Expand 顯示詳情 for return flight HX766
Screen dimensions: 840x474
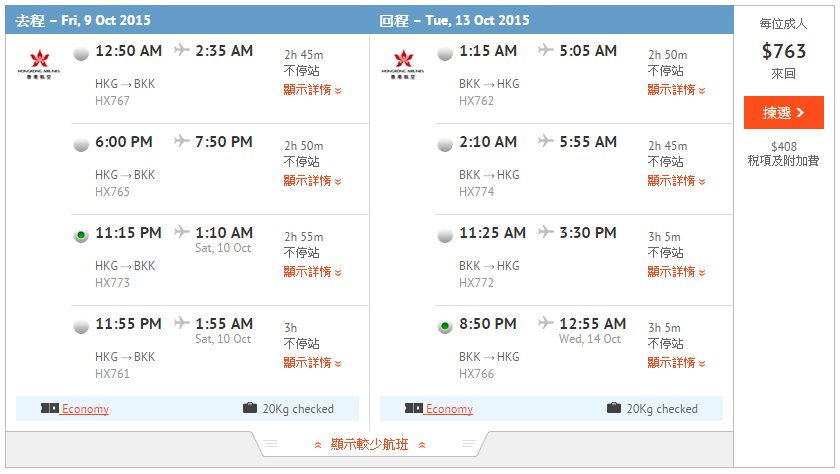pyautogui.click(x=676, y=363)
